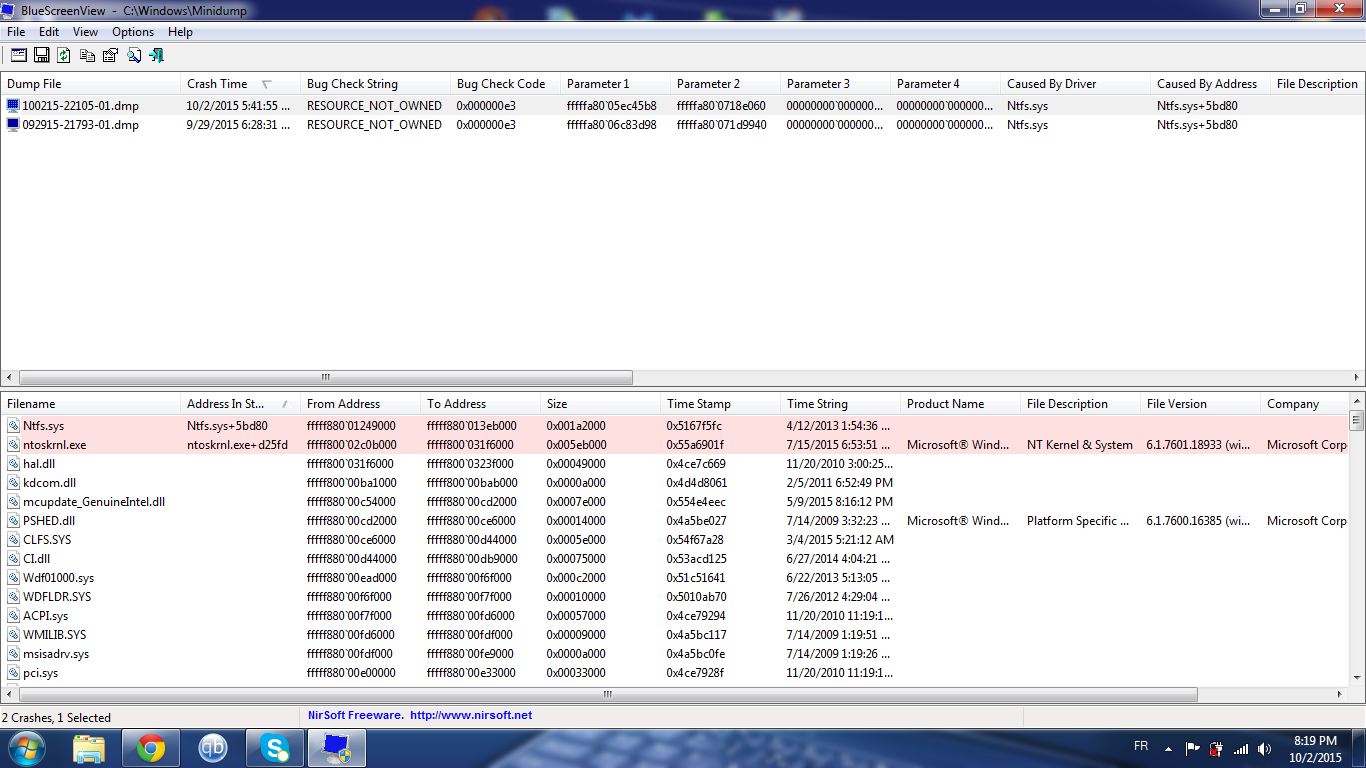This screenshot has height=768, width=1366.
Task: Click the Time Stamp column header
Action: click(x=720, y=404)
